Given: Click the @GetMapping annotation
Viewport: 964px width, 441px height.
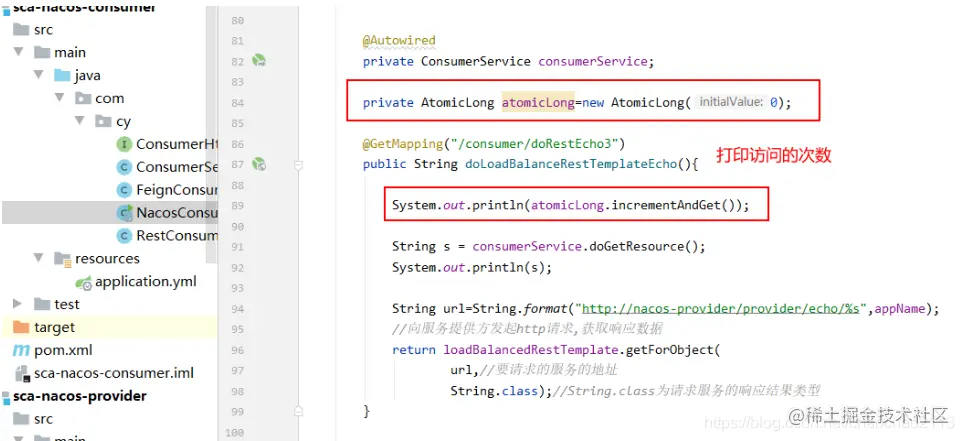Looking at the screenshot, I should pos(403,144).
